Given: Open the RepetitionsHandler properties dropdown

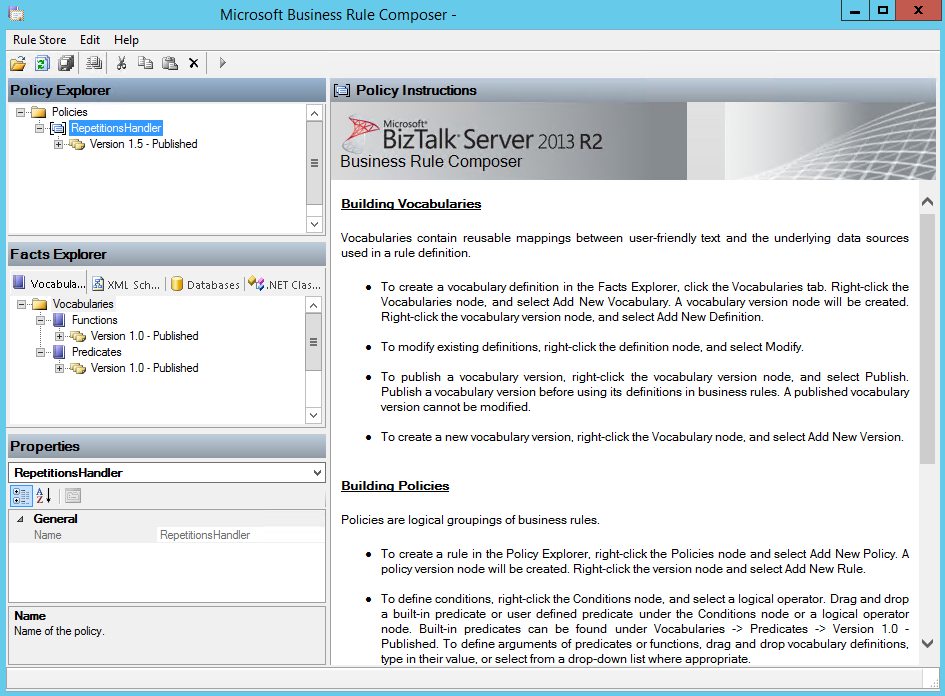Looking at the screenshot, I should pos(317,472).
